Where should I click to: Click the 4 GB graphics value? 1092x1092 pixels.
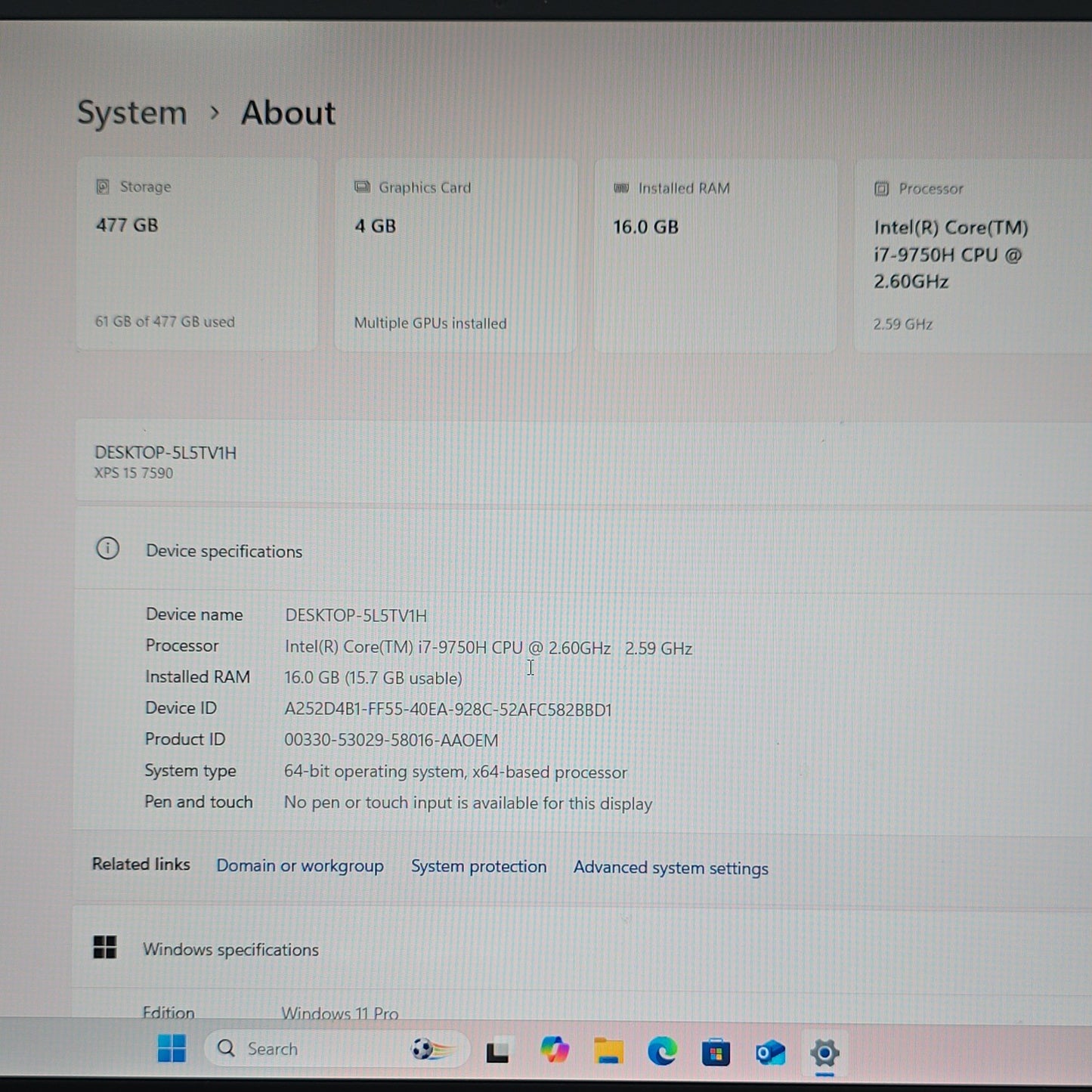(376, 226)
